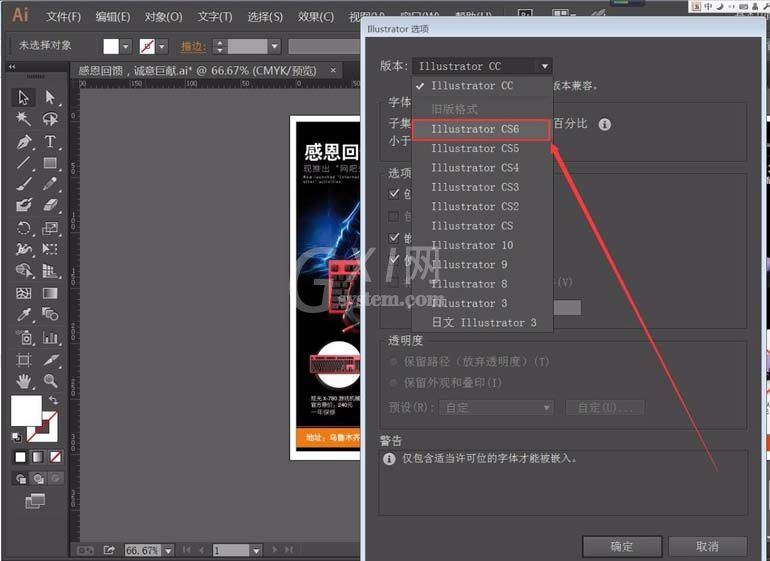Select 保留路径(放弃透明度) radio button
This screenshot has height=561, width=770.
click(x=393, y=362)
